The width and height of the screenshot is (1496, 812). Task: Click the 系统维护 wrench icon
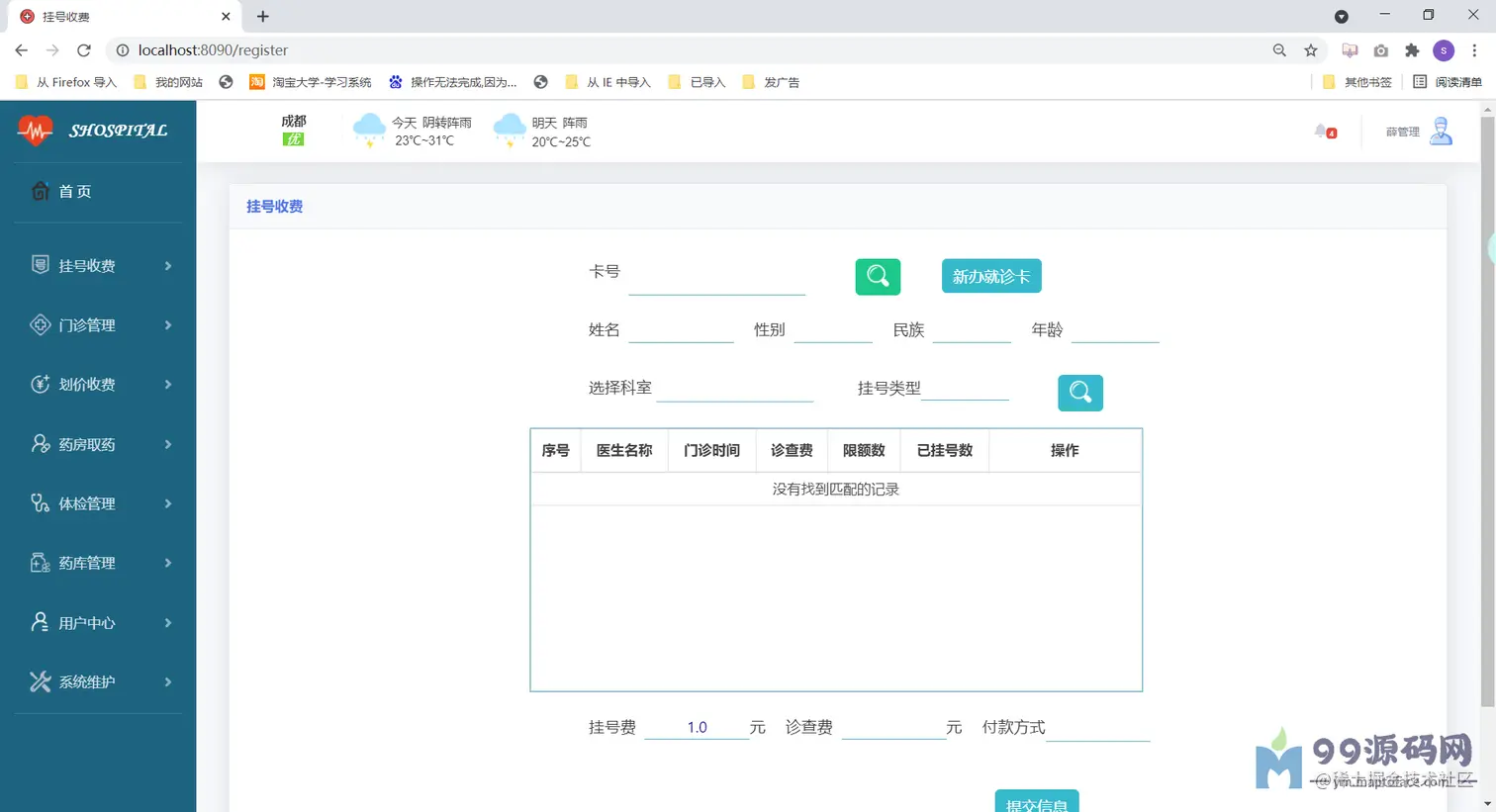pyautogui.click(x=40, y=681)
